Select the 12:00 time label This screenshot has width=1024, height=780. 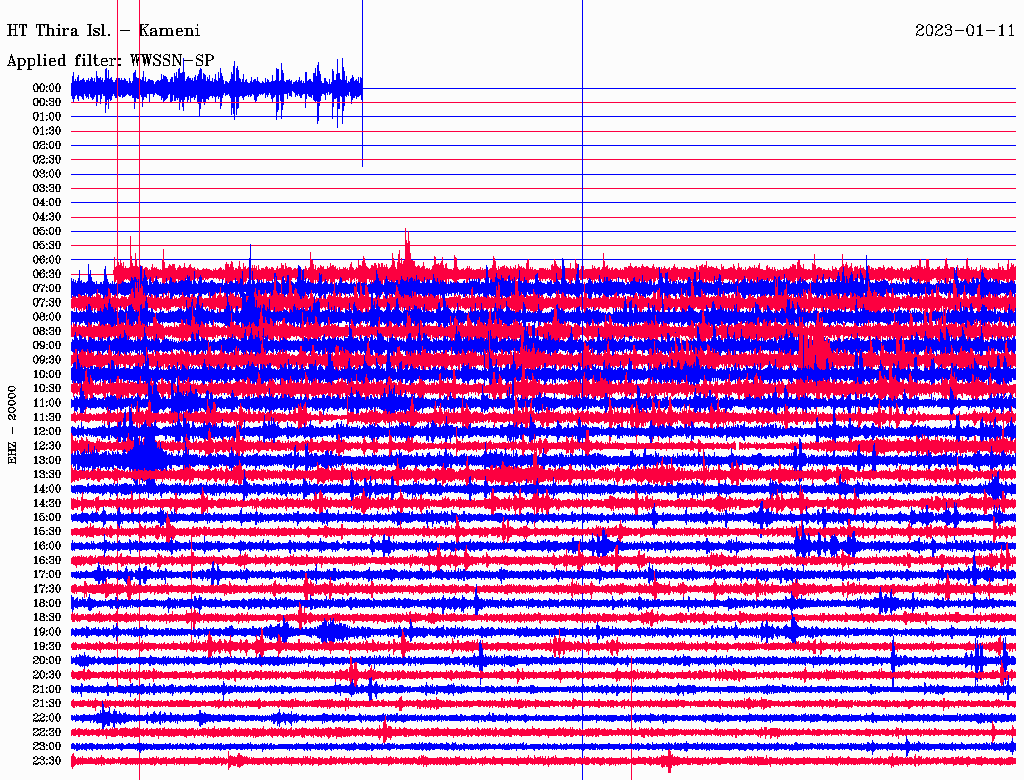click(x=47, y=432)
